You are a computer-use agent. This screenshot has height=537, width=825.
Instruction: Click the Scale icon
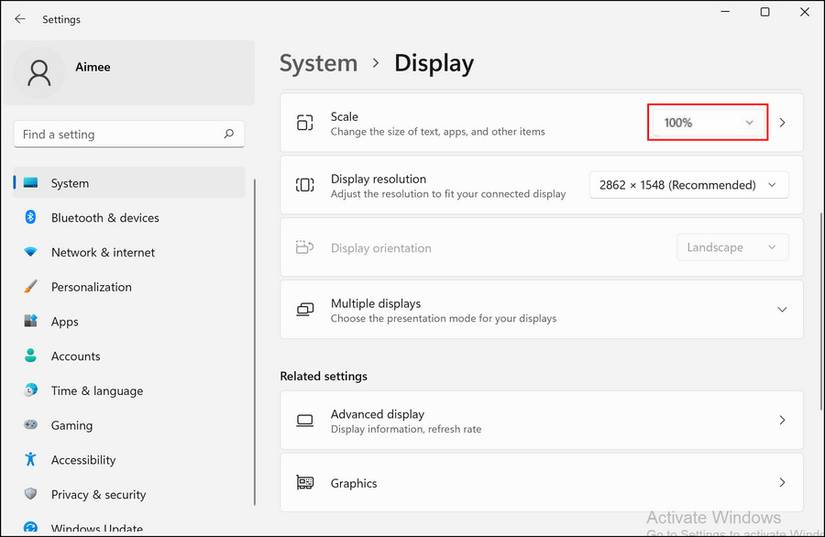[305, 123]
